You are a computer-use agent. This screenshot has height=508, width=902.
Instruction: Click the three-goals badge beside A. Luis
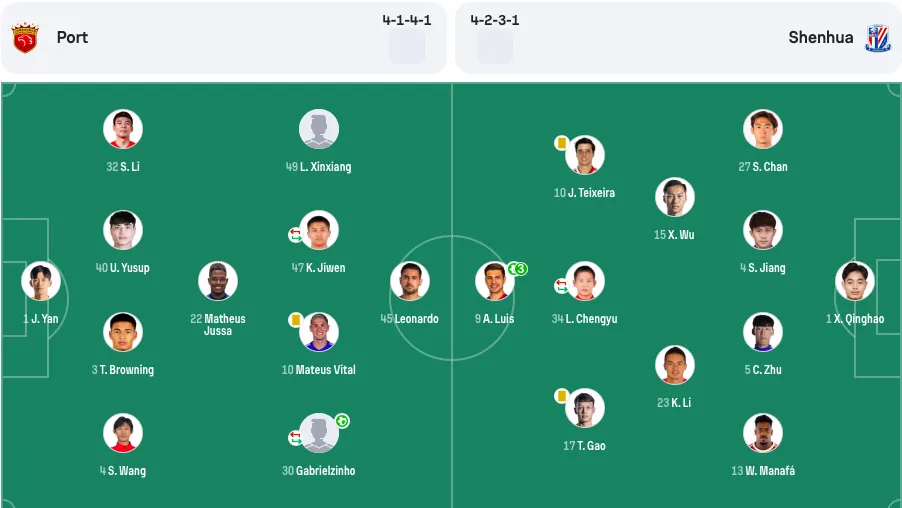(x=517, y=269)
